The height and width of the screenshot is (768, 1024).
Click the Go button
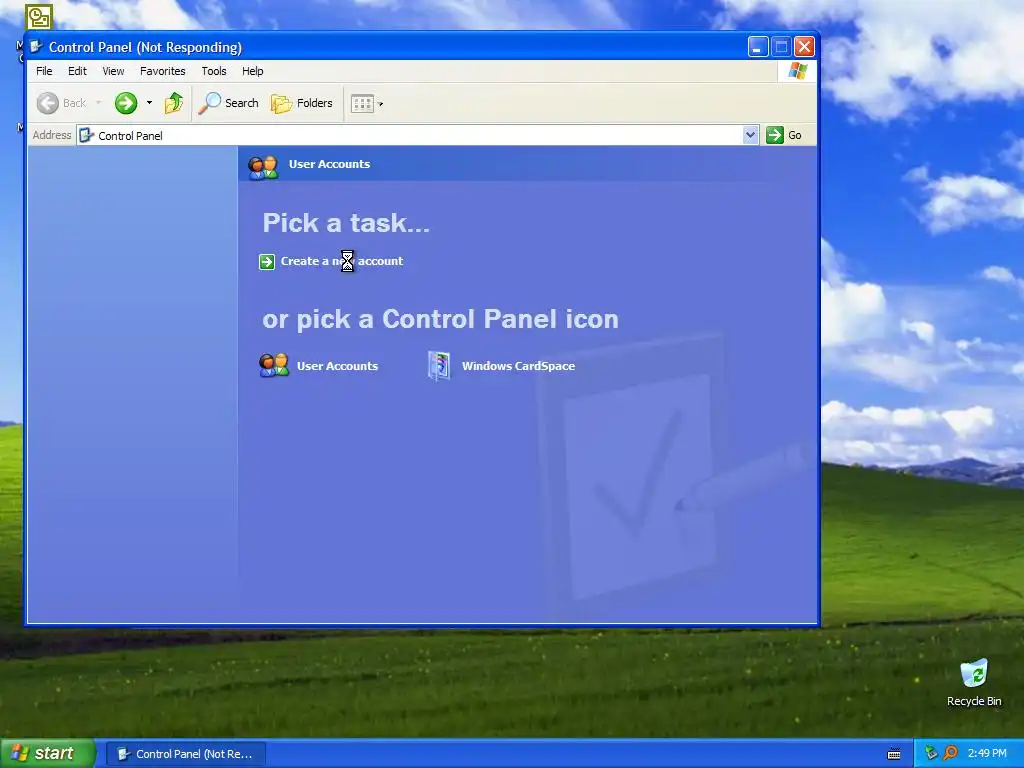click(784, 135)
